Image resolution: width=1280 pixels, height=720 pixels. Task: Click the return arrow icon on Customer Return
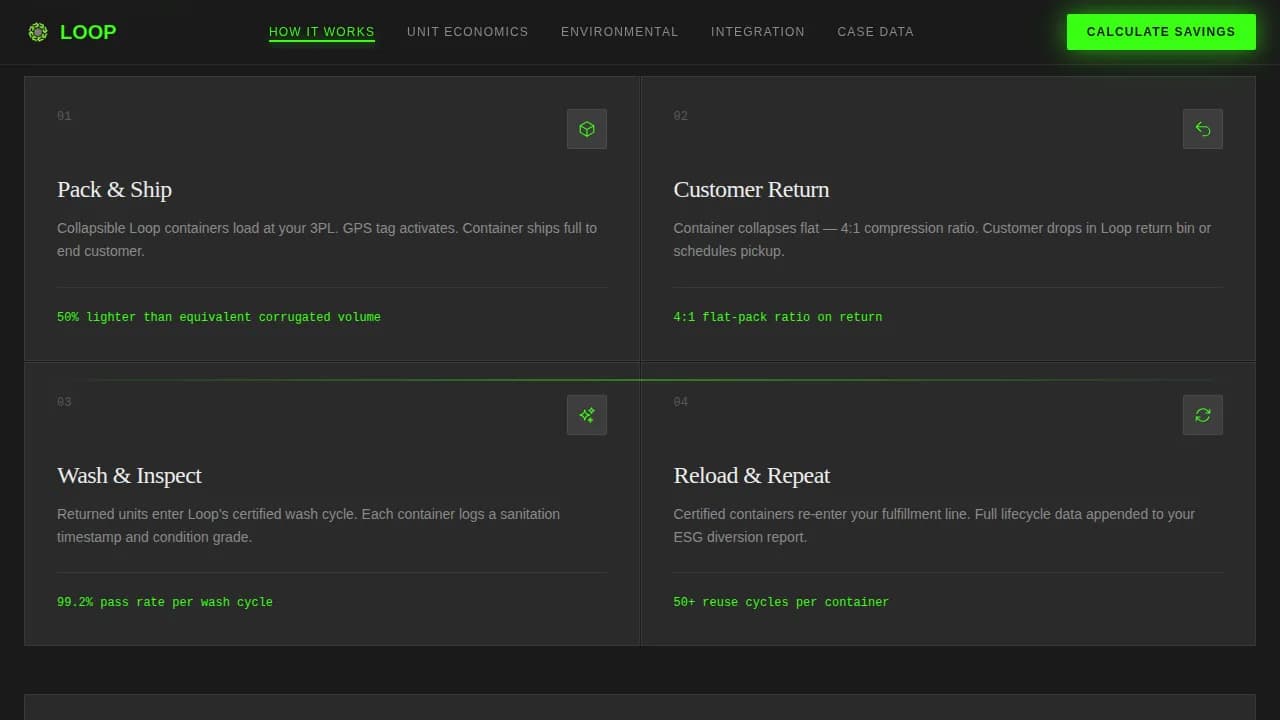coord(1202,129)
